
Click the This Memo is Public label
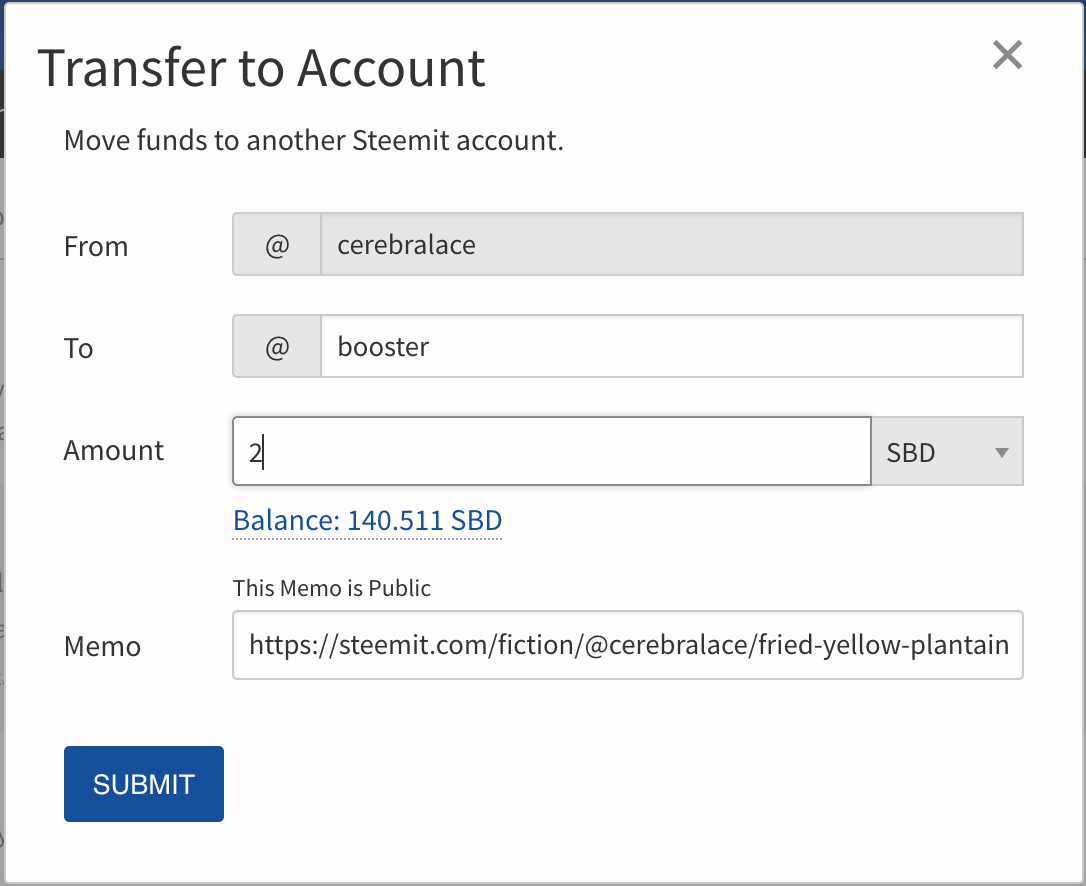[331, 588]
